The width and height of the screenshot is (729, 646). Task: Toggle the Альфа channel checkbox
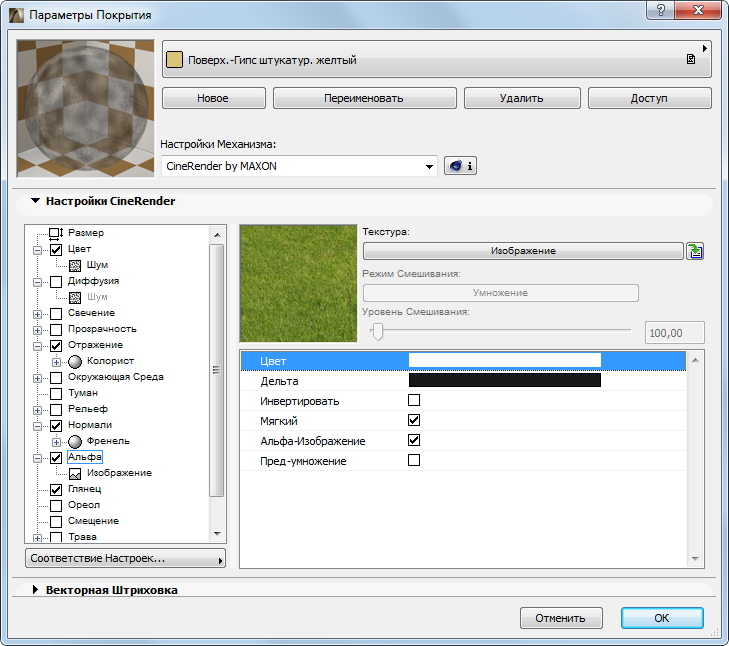[56, 458]
